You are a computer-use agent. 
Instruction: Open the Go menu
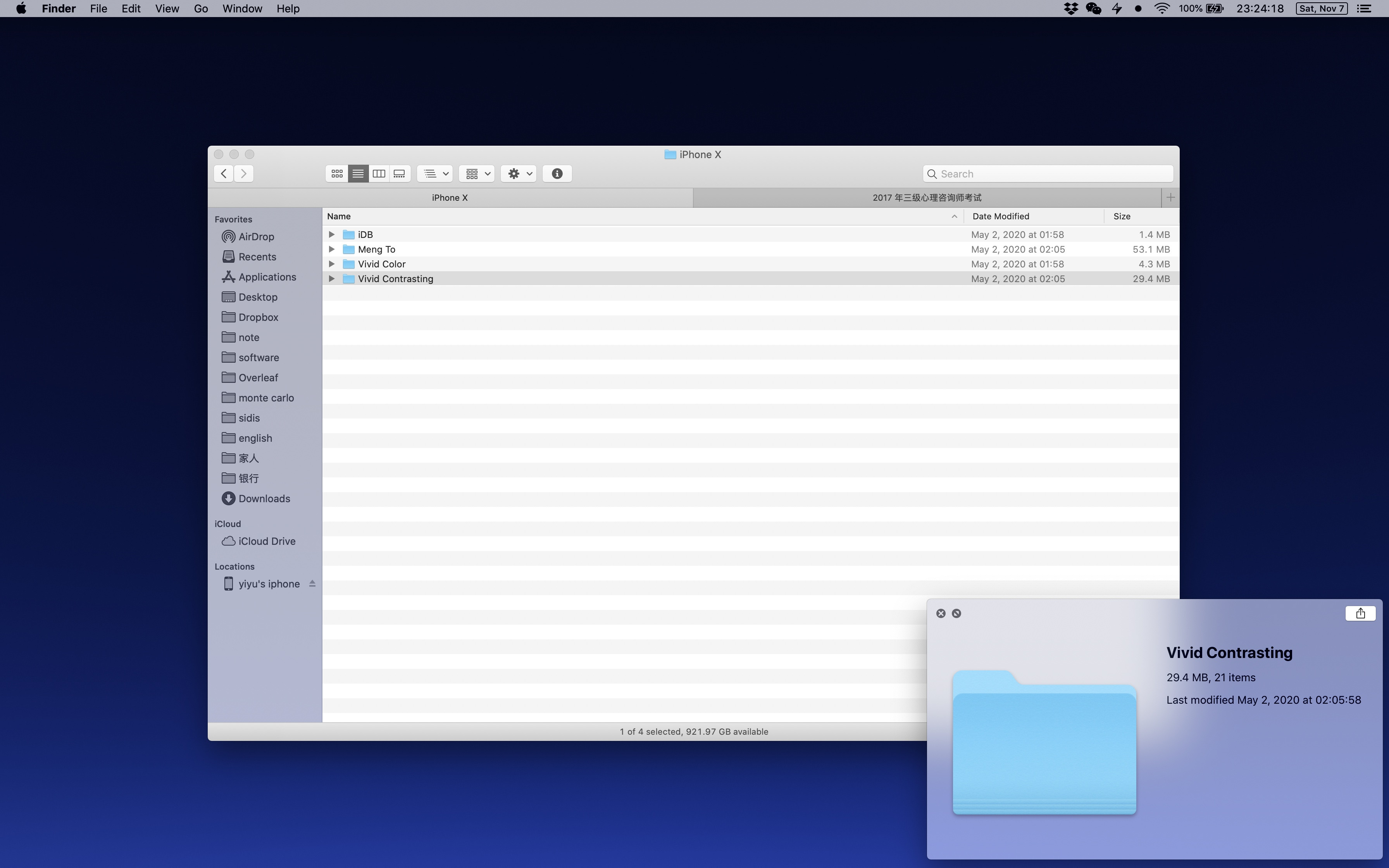click(x=200, y=9)
